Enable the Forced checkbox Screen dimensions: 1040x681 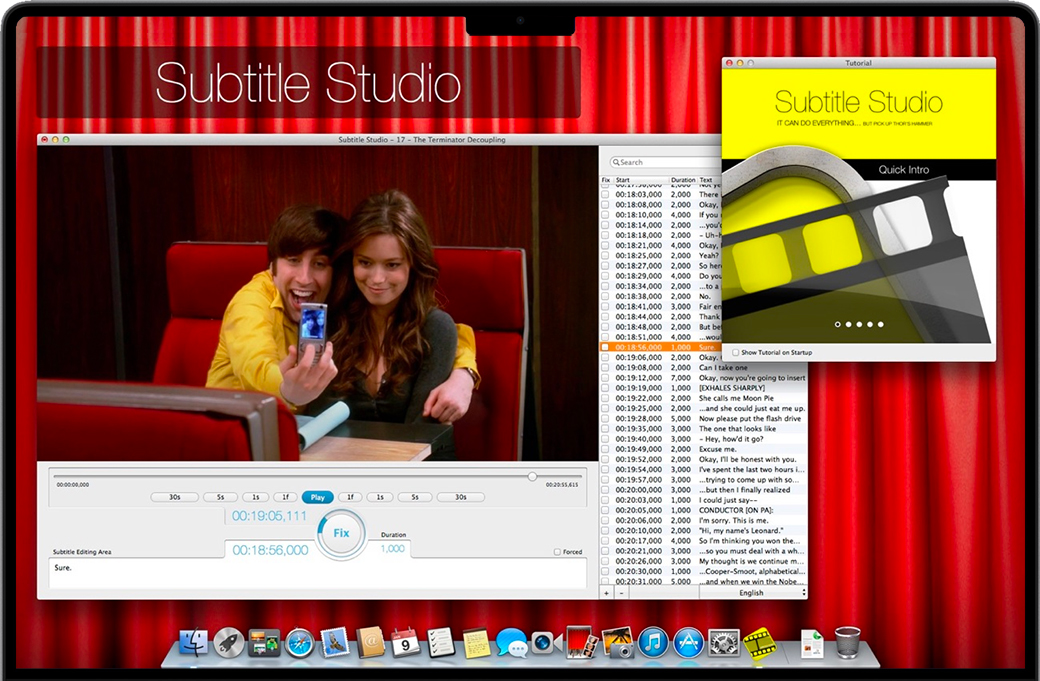[x=557, y=552]
